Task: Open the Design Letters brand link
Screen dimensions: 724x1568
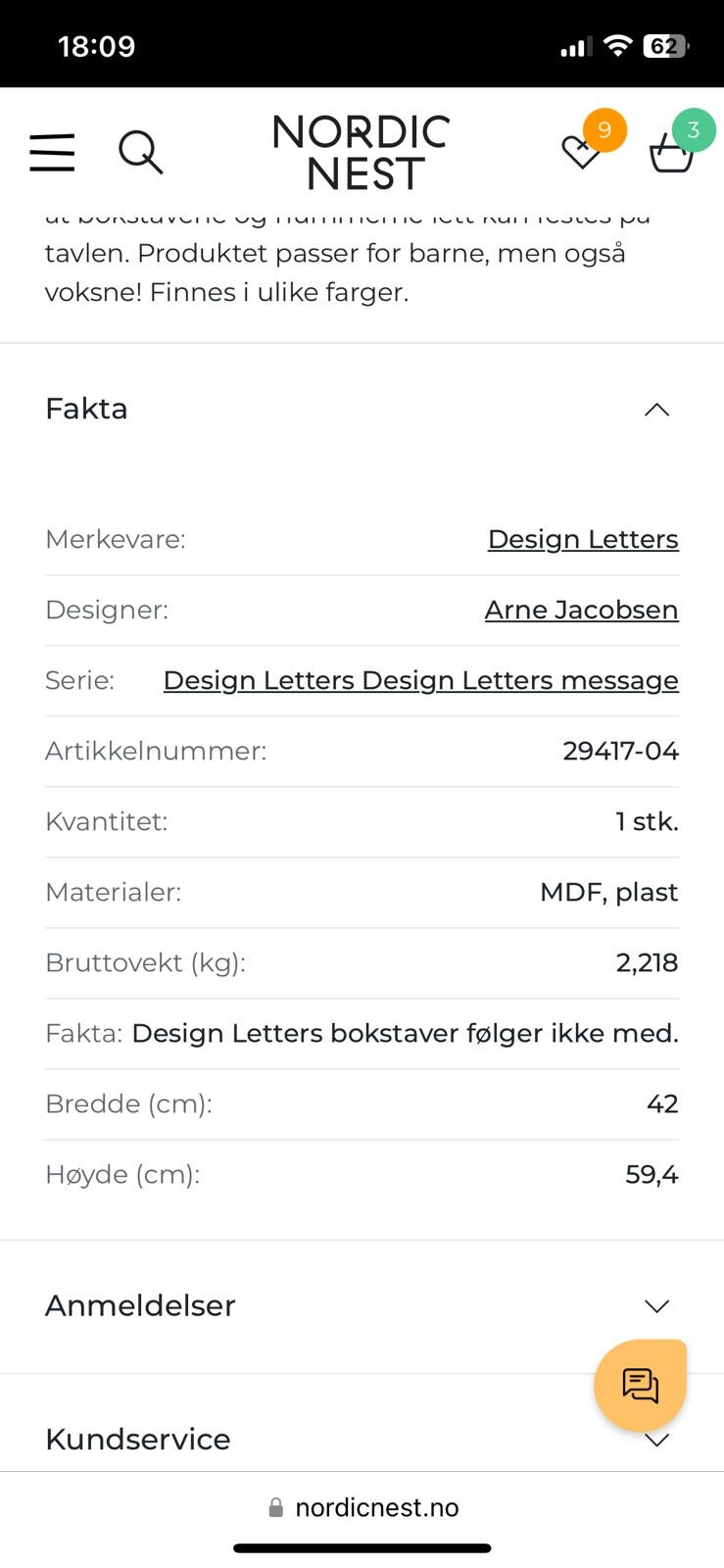Action: (583, 539)
